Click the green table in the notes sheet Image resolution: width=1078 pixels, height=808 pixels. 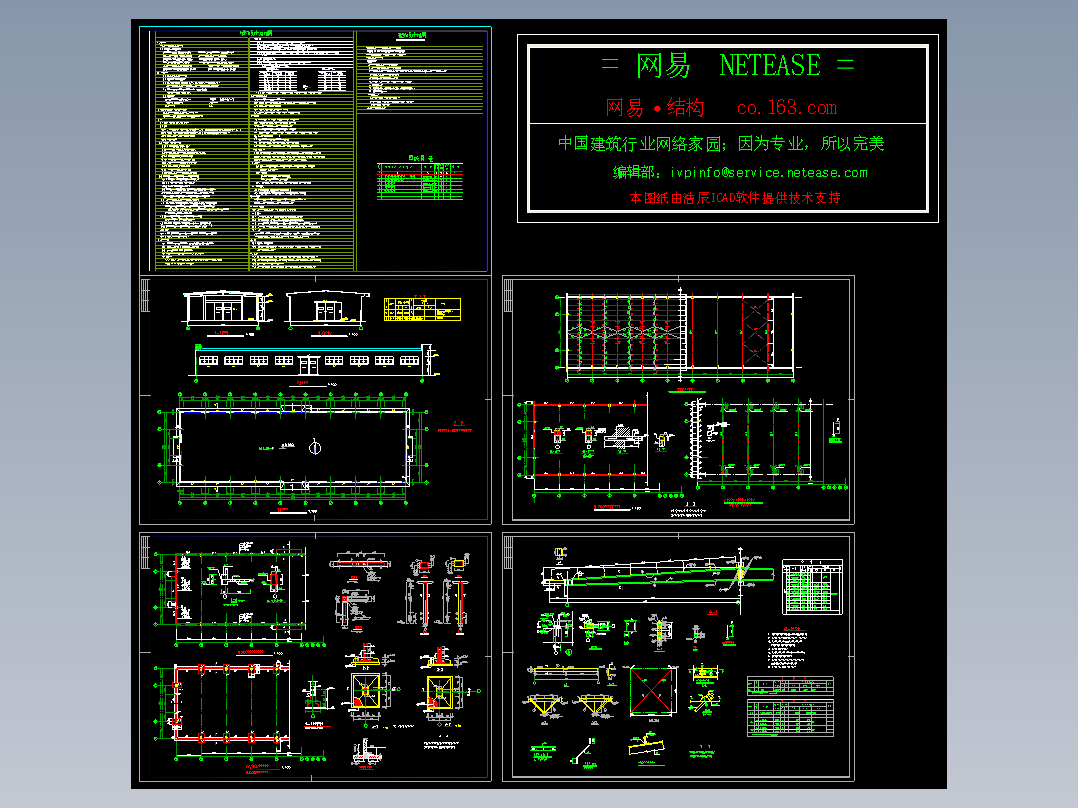(420, 182)
